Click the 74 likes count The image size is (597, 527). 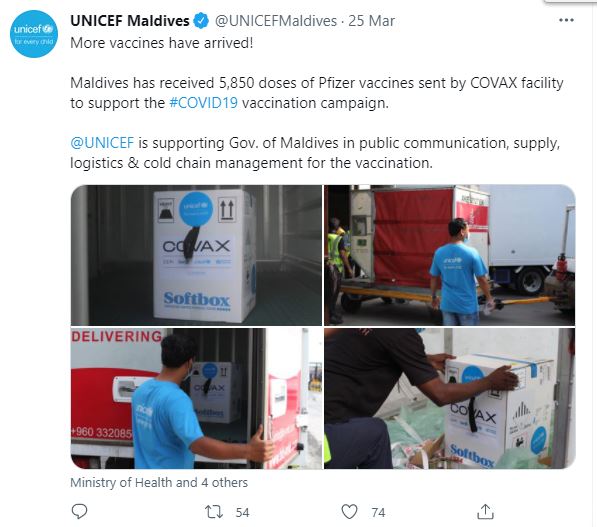click(x=378, y=513)
